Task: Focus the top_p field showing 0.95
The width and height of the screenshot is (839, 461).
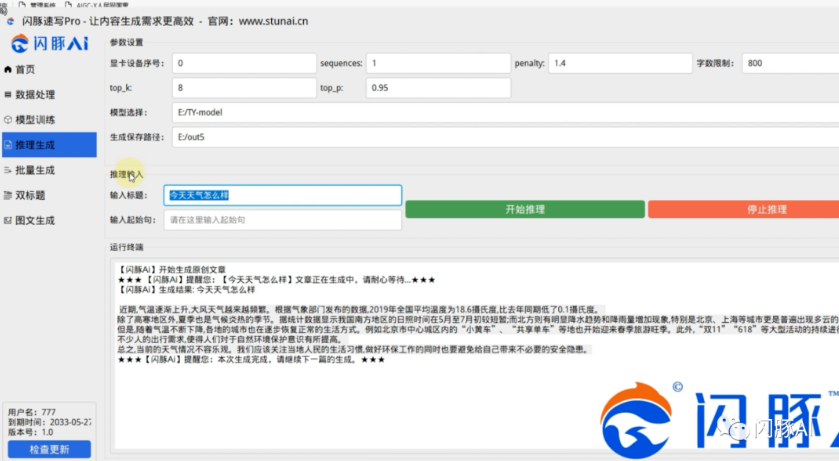Action: point(438,88)
